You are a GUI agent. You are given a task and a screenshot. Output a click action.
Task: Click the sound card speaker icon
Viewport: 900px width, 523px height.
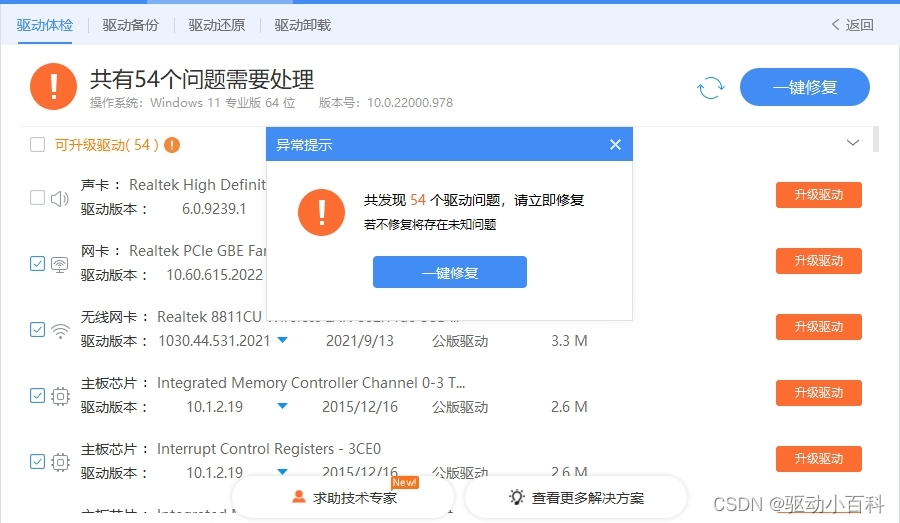60,199
